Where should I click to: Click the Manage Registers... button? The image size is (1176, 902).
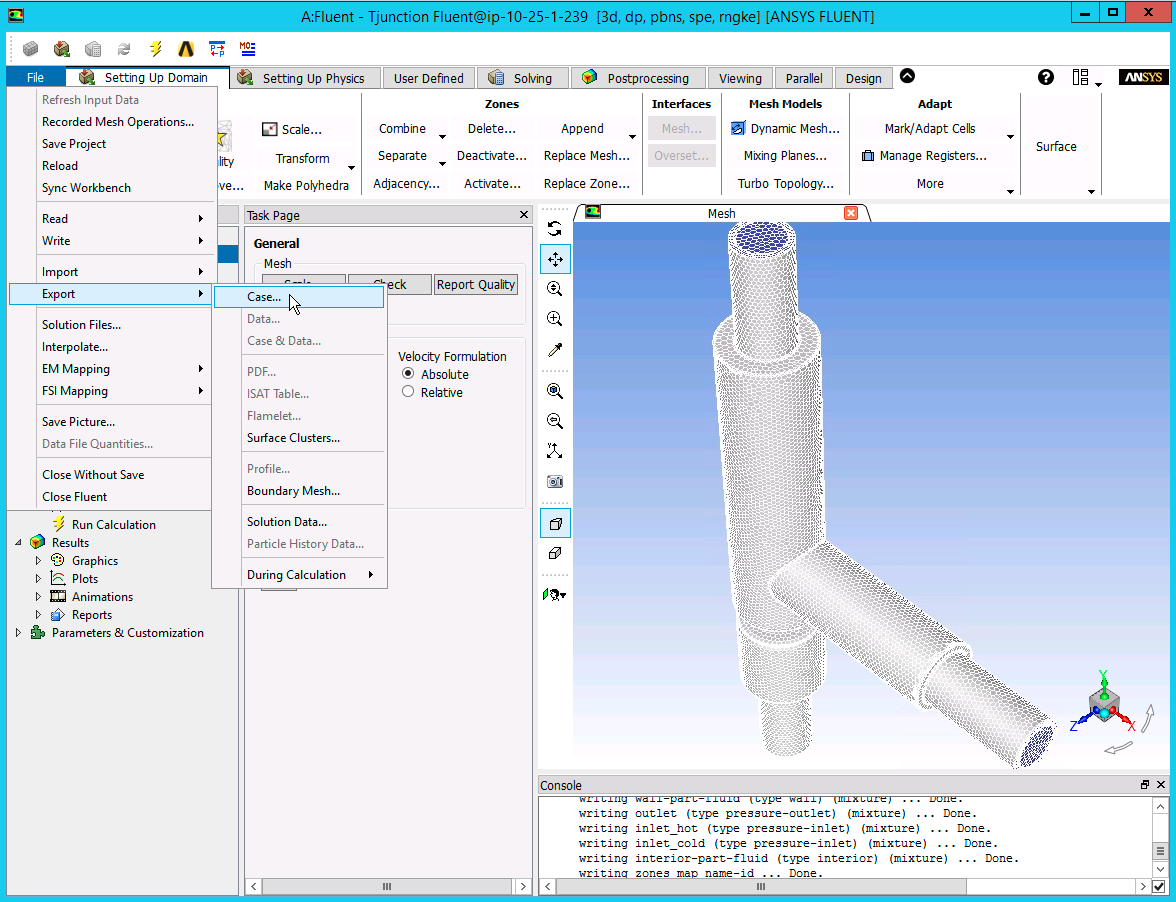(x=924, y=156)
